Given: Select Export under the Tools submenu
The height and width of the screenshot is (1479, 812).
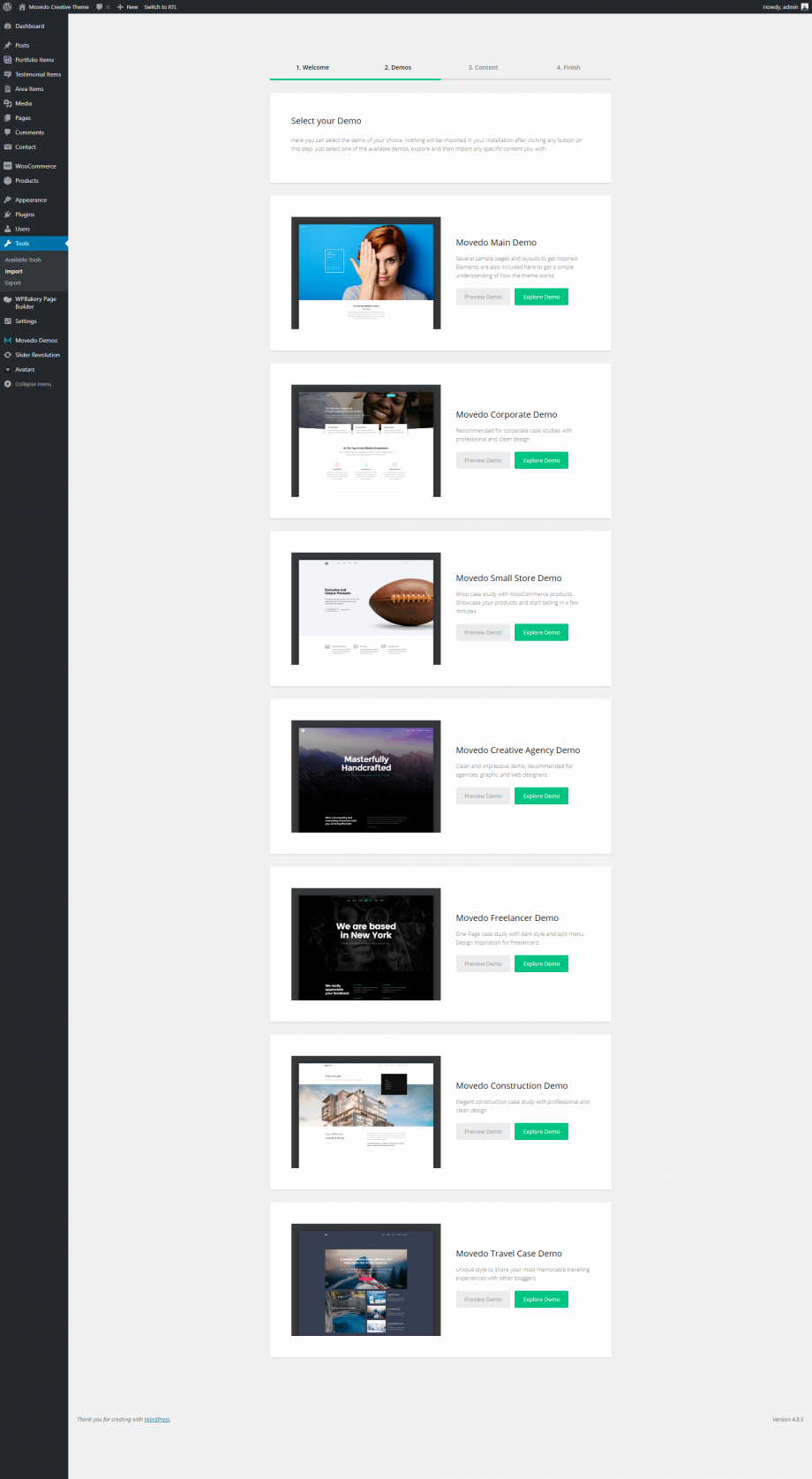Looking at the screenshot, I should [13, 283].
